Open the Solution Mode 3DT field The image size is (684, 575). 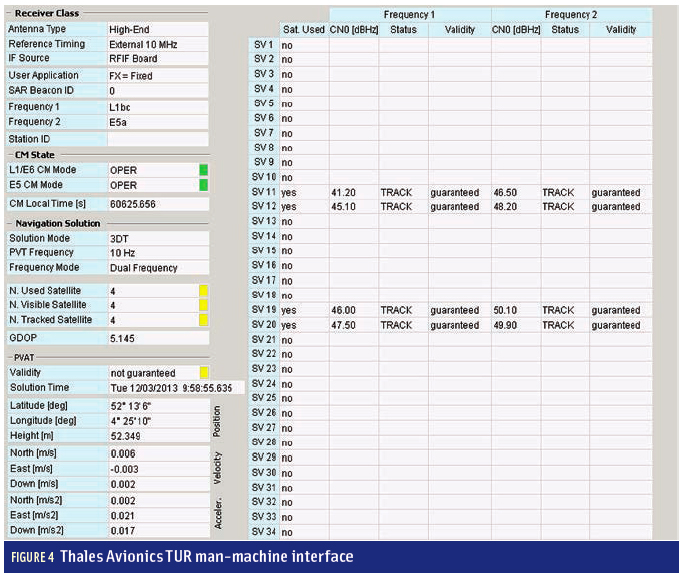pos(157,238)
